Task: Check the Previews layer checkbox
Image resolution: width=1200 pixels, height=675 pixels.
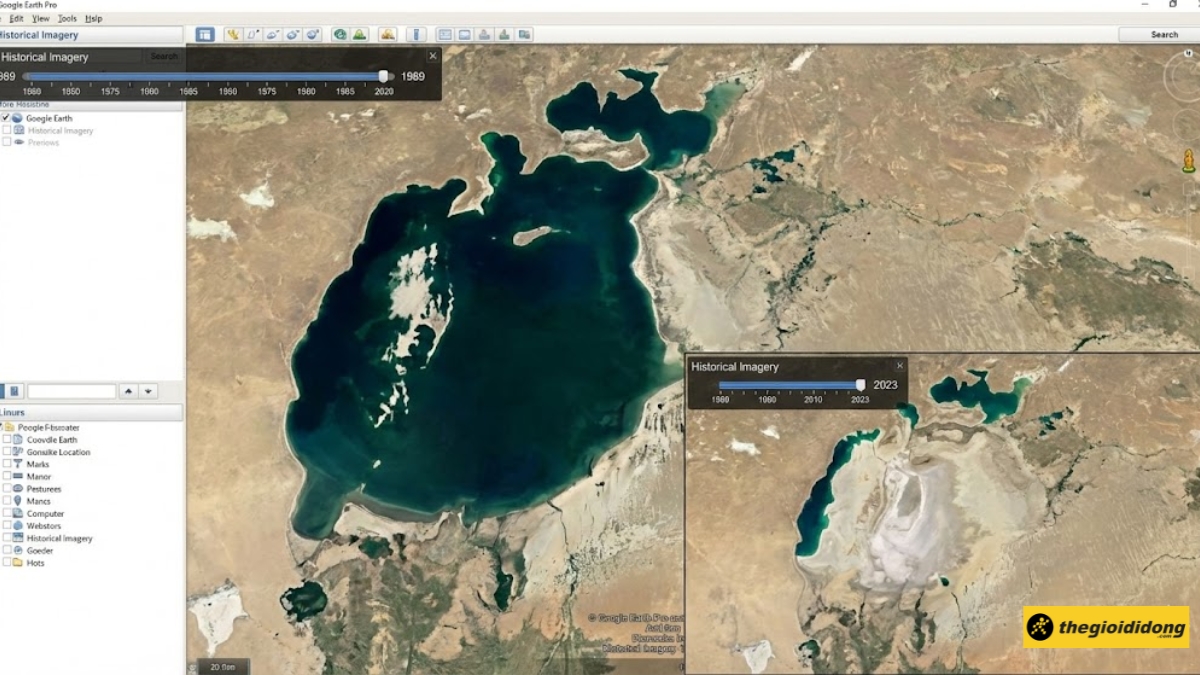Action: 6,141
